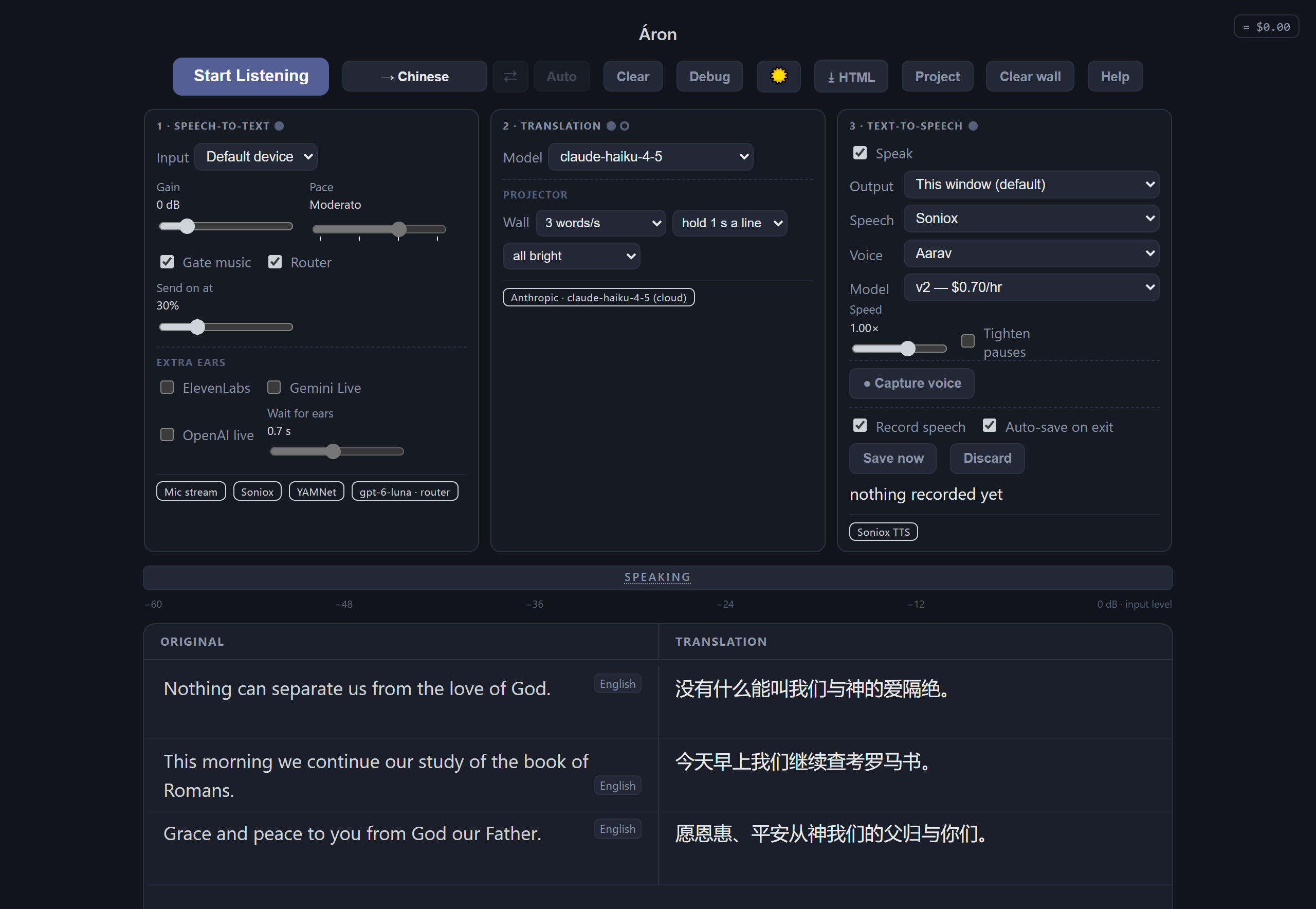
Task: Click Start Listening button
Action: click(x=250, y=76)
